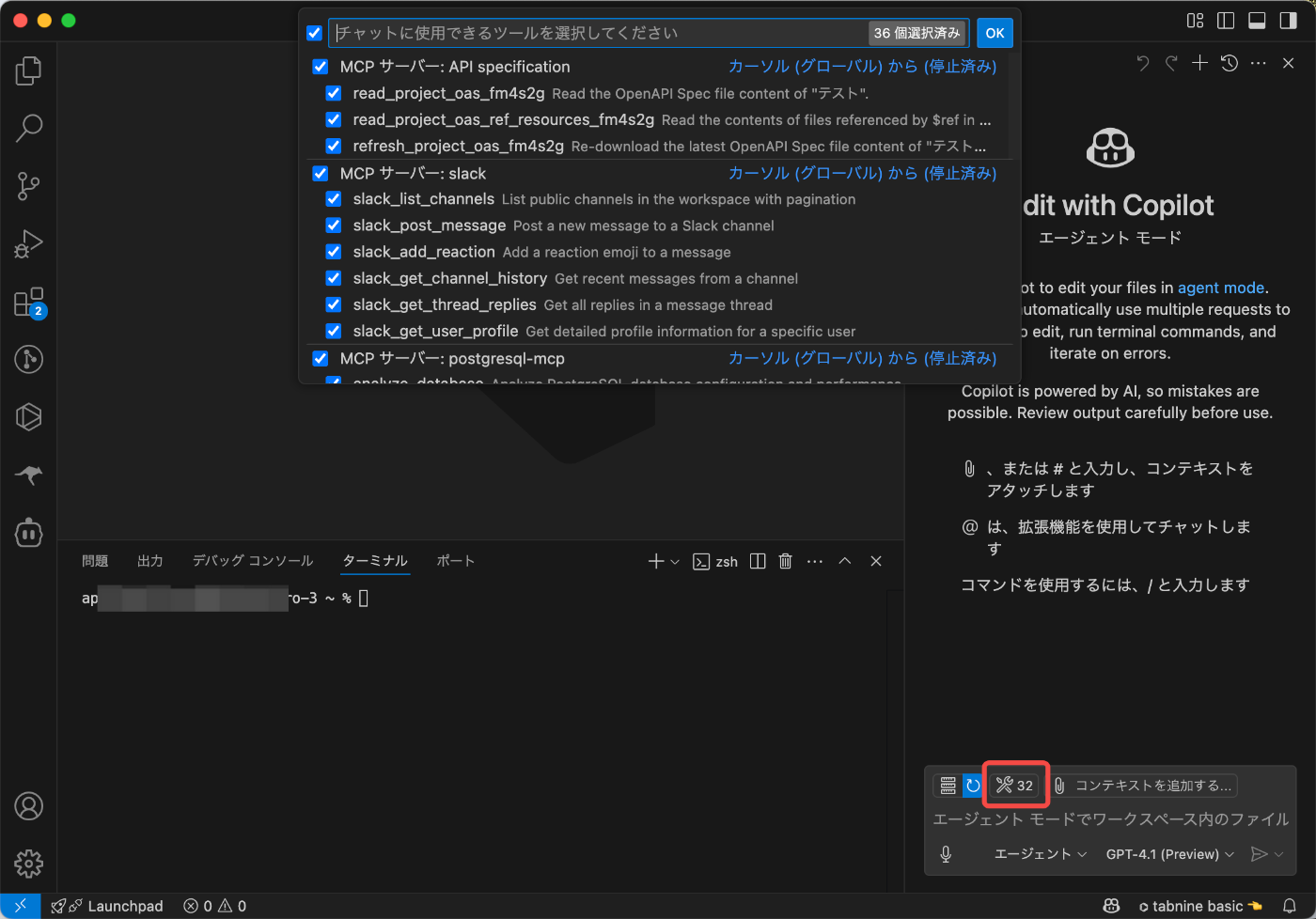1316x919 pixels.
Task: Open the Explorer view in activity bar
Action: [29, 70]
